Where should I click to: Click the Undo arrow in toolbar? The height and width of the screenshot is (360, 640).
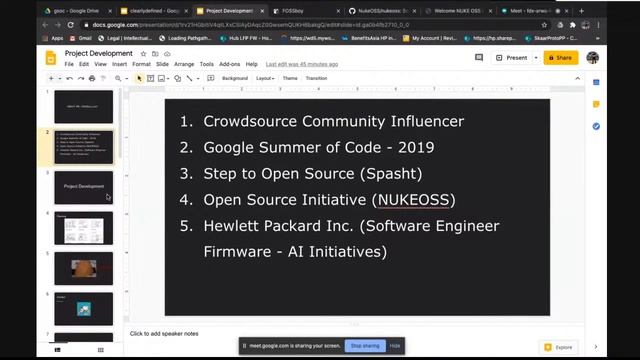click(x=70, y=78)
